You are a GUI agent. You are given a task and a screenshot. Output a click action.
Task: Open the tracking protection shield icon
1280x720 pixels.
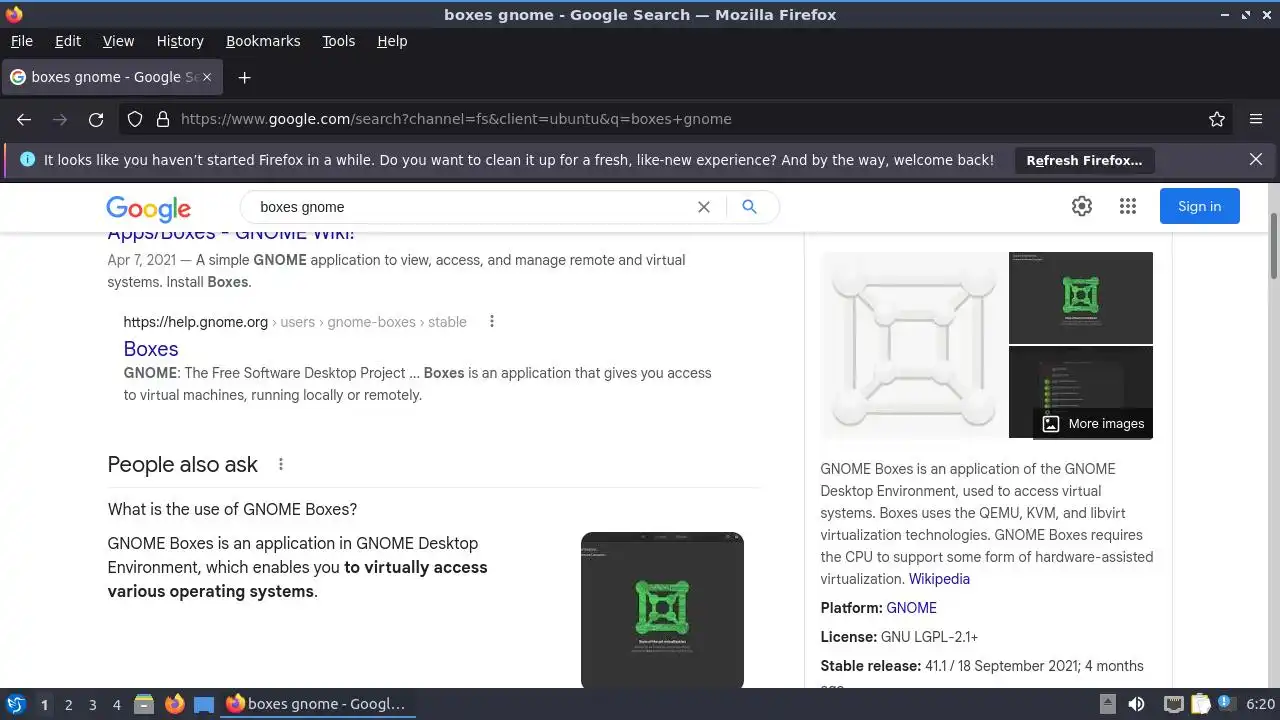pos(135,119)
